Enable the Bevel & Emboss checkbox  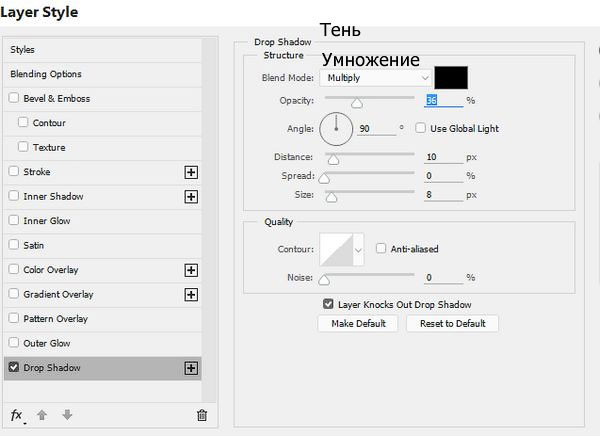[x=14, y=98]
